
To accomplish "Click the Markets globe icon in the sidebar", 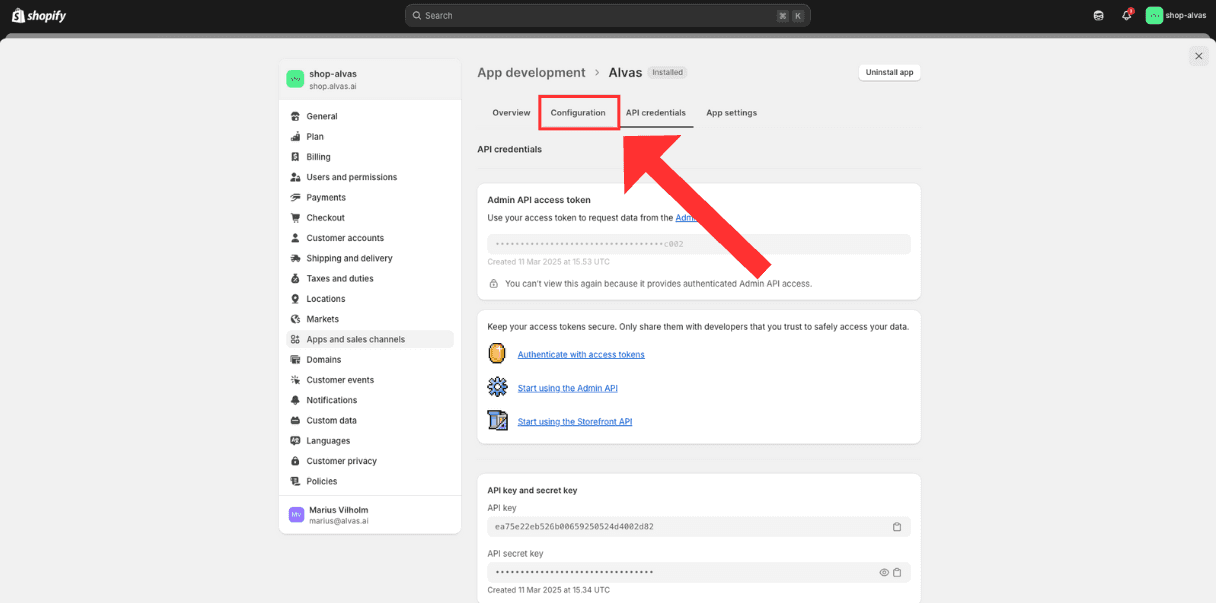I will pos(296,319).
